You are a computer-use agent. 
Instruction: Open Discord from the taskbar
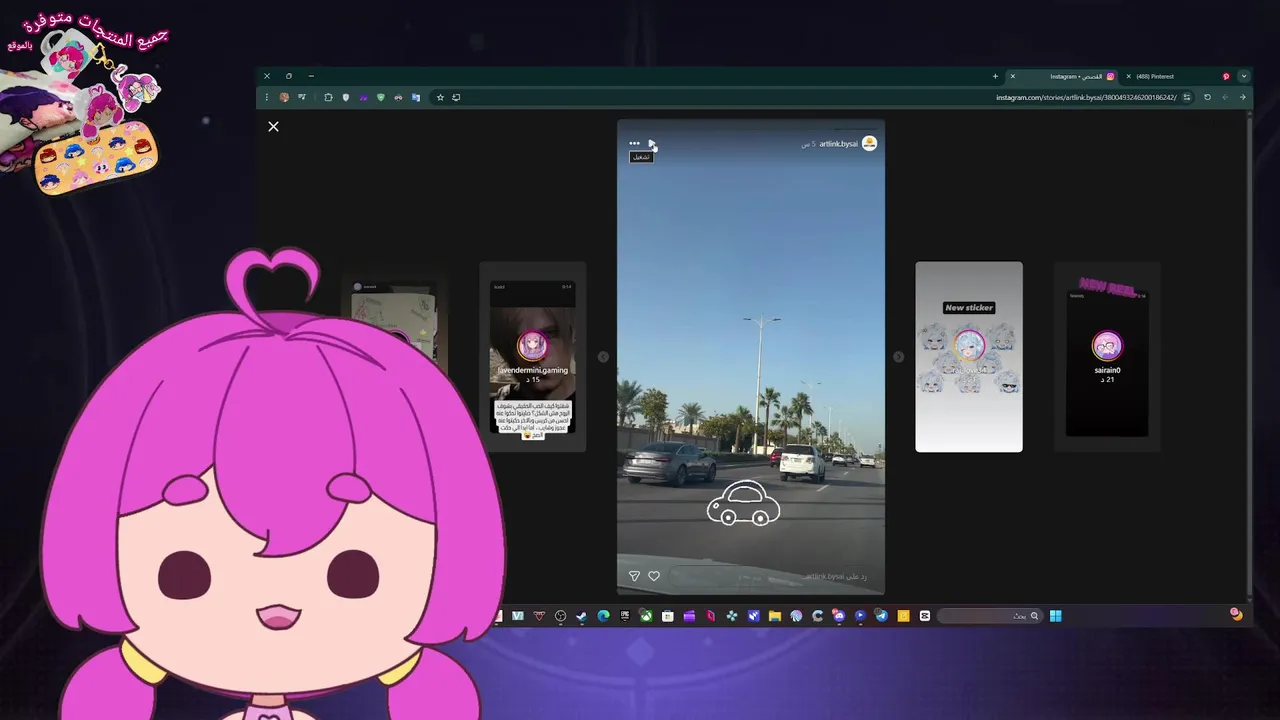(x=839, y=616)
